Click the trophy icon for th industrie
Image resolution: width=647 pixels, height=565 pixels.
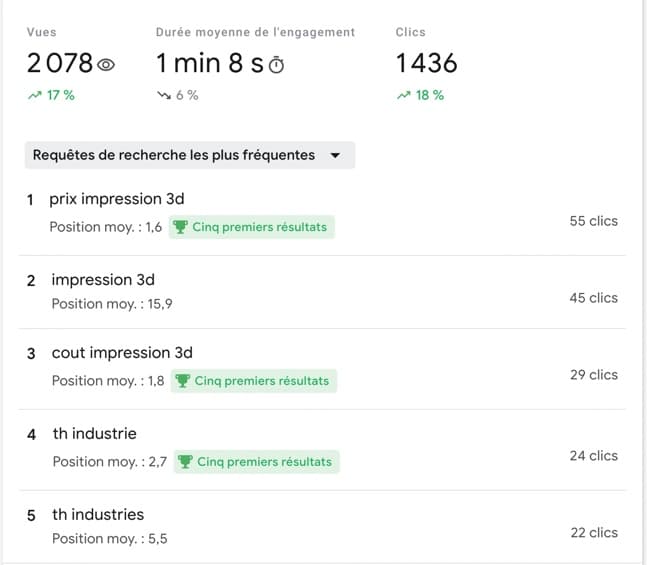pos(185,462)
